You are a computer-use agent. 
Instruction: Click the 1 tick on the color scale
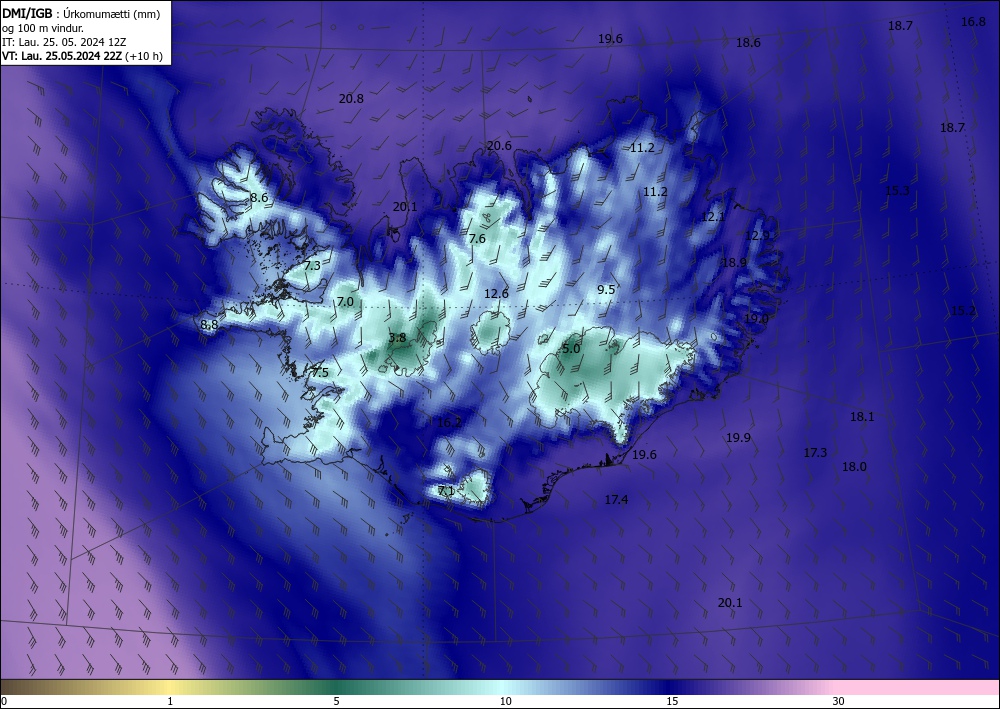(x=170, y=701)
